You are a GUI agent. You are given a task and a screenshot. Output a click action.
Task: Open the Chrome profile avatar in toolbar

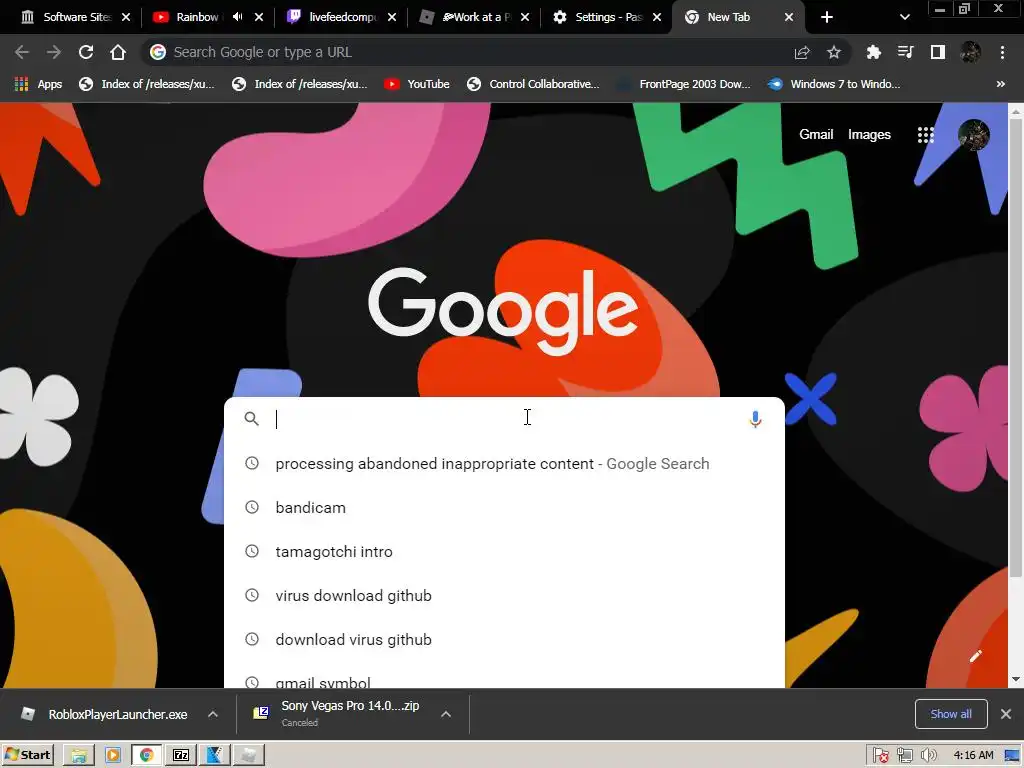970,52
